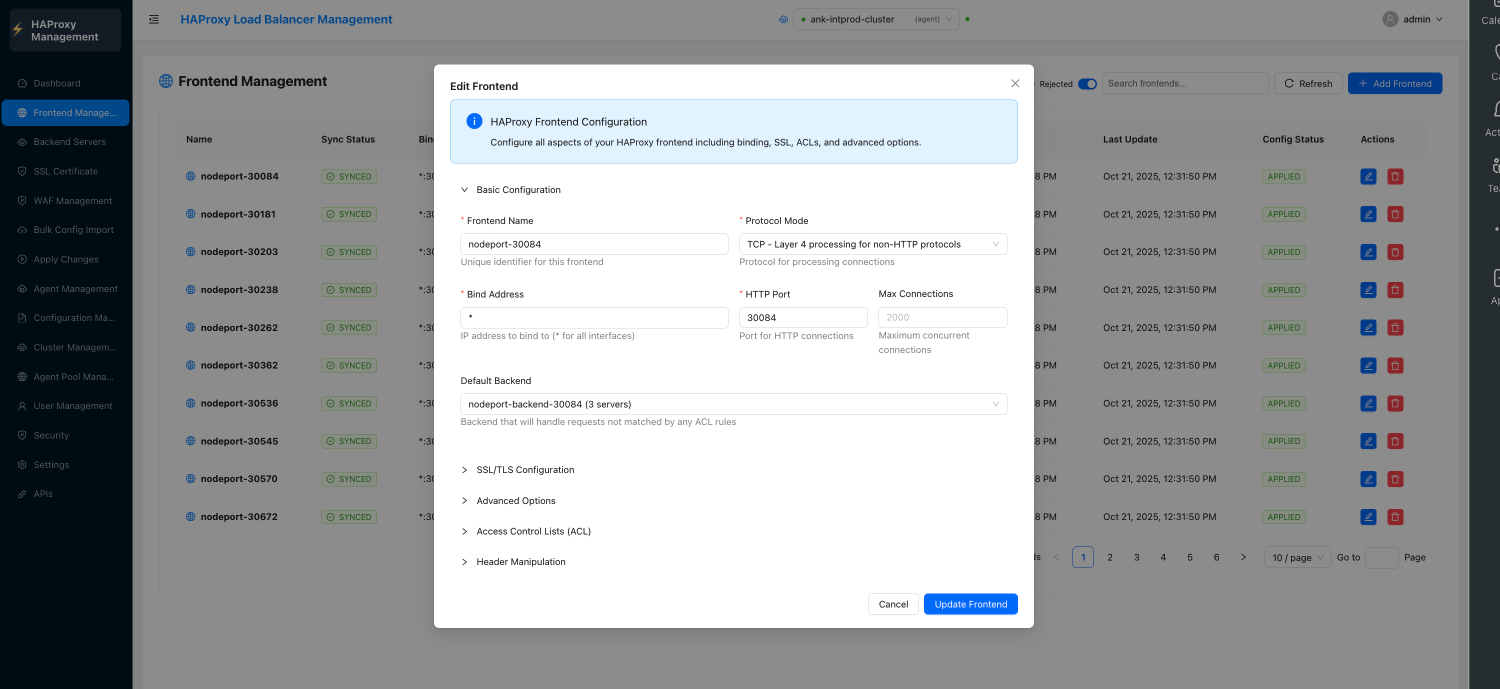1500x689 pixels.
Task: Click the next page arrow
Action: click(1243, 557)
